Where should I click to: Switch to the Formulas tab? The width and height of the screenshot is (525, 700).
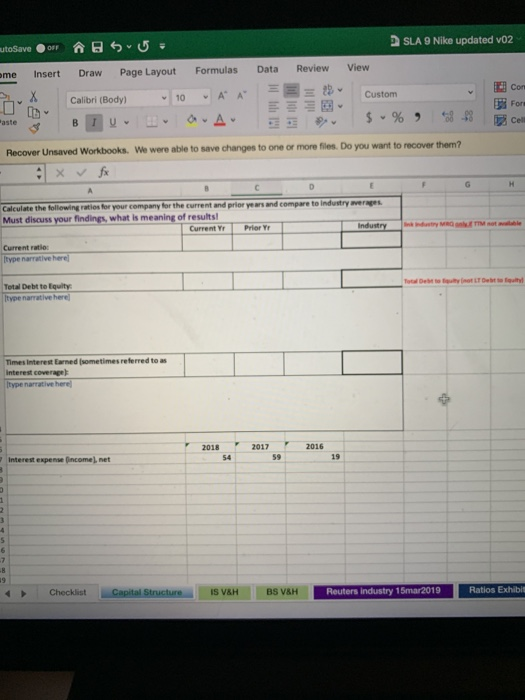coord(216,70)
